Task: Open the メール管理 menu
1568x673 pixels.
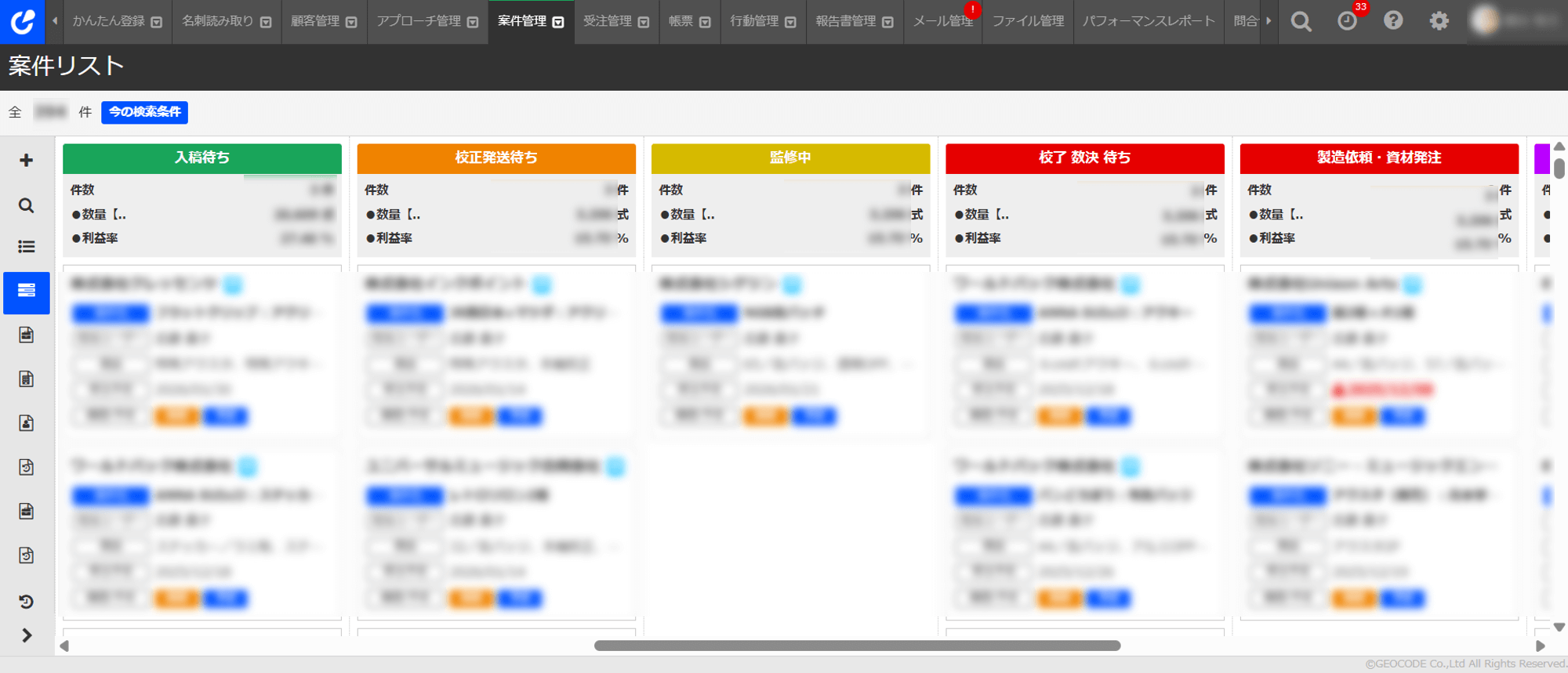Action: [943, 21]
